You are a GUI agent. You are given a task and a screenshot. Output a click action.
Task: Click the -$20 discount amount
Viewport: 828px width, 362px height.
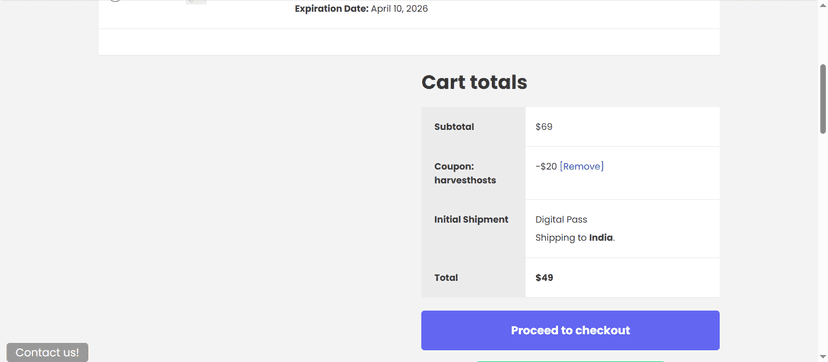click(546, 167)
